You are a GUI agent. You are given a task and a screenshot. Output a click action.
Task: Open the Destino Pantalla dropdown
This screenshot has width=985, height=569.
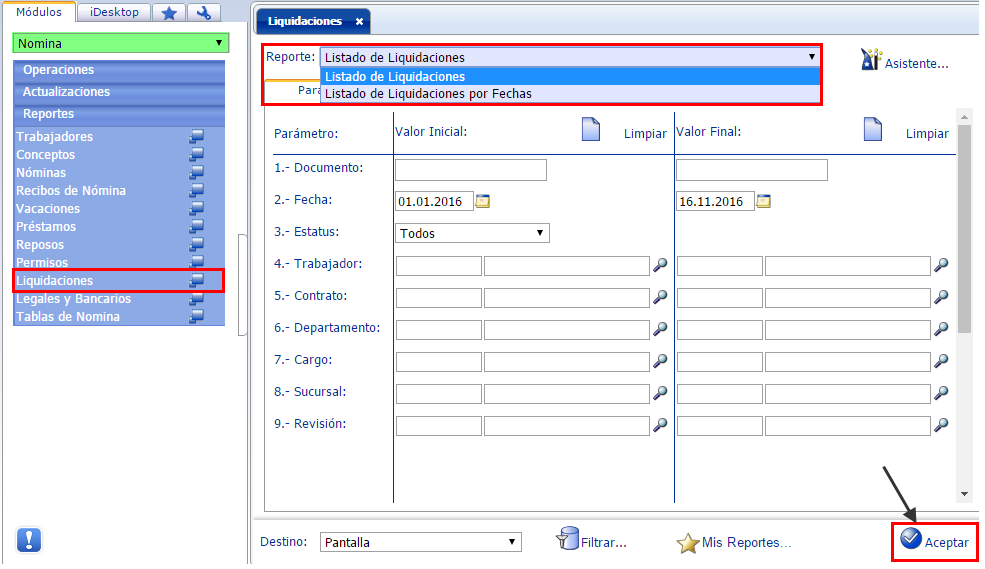pyautogui.click(x=420, y=542)
